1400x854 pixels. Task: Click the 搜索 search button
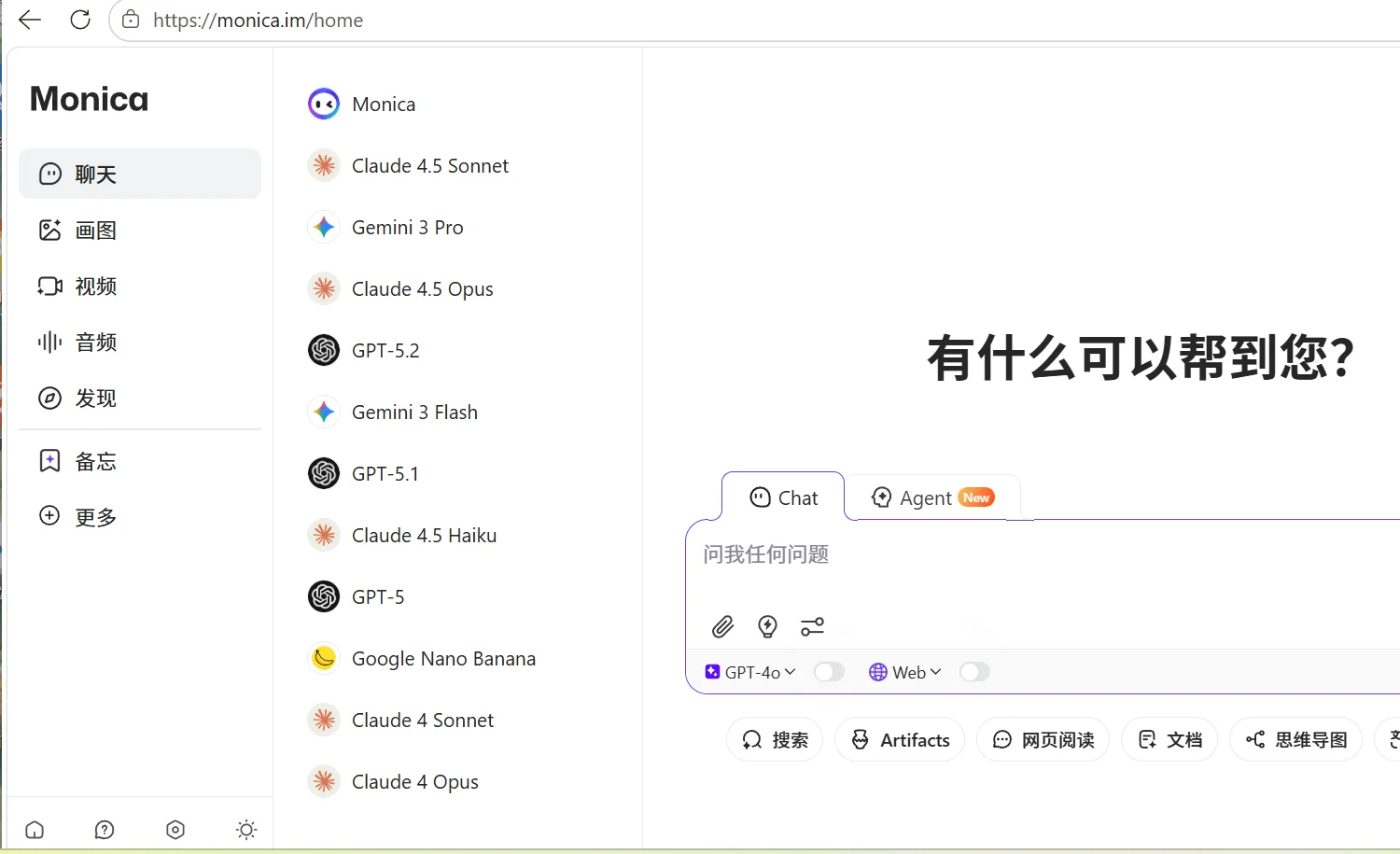[775, 740]
